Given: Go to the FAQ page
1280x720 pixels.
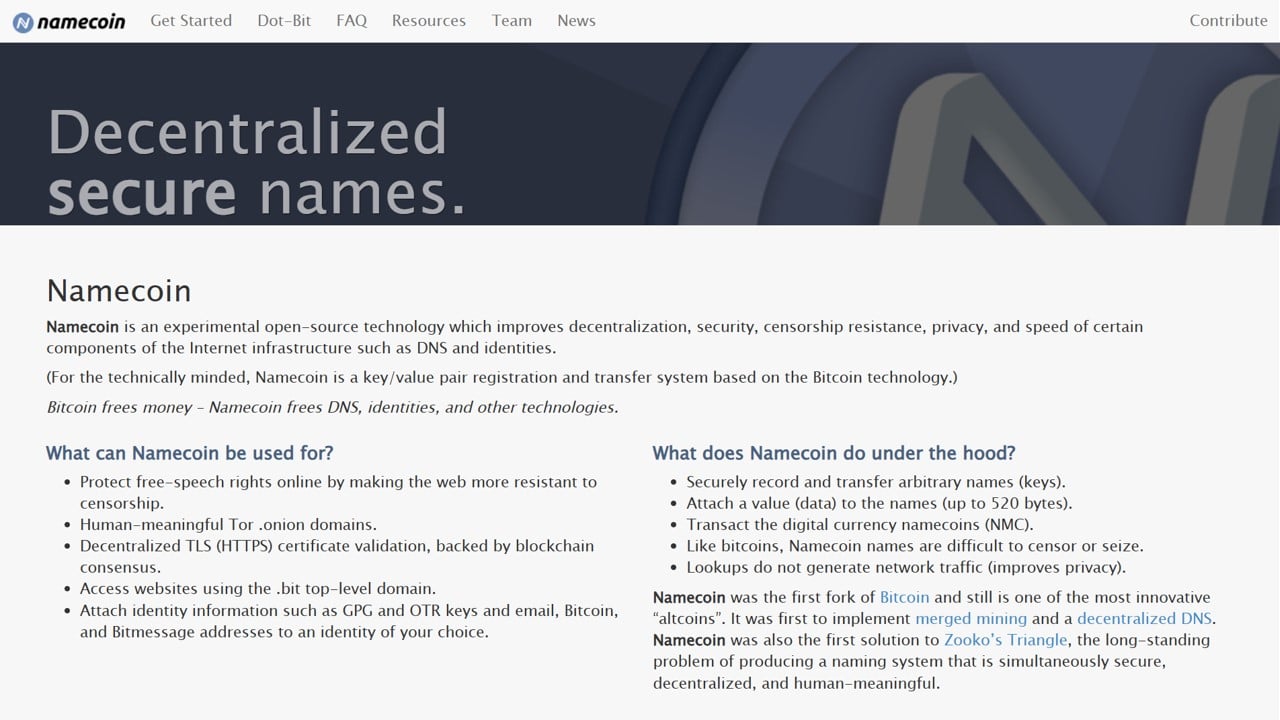Looking at the screenshot, I should [x=352, y=20].
